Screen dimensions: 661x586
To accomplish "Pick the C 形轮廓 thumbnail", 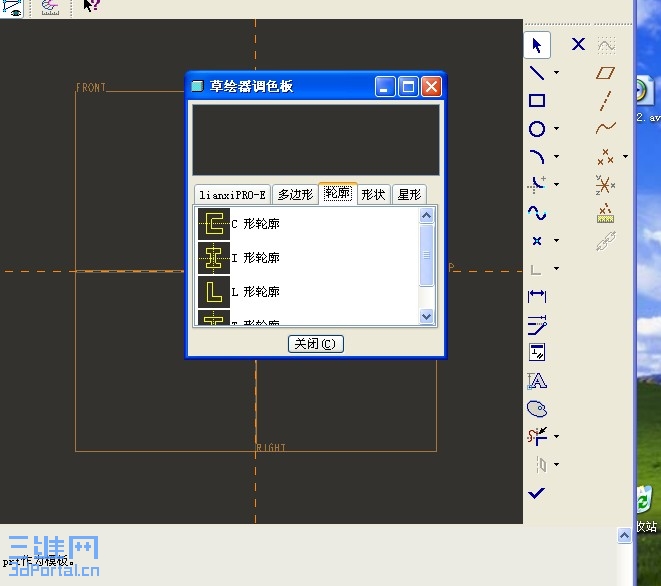I will (x=214, y=224).
